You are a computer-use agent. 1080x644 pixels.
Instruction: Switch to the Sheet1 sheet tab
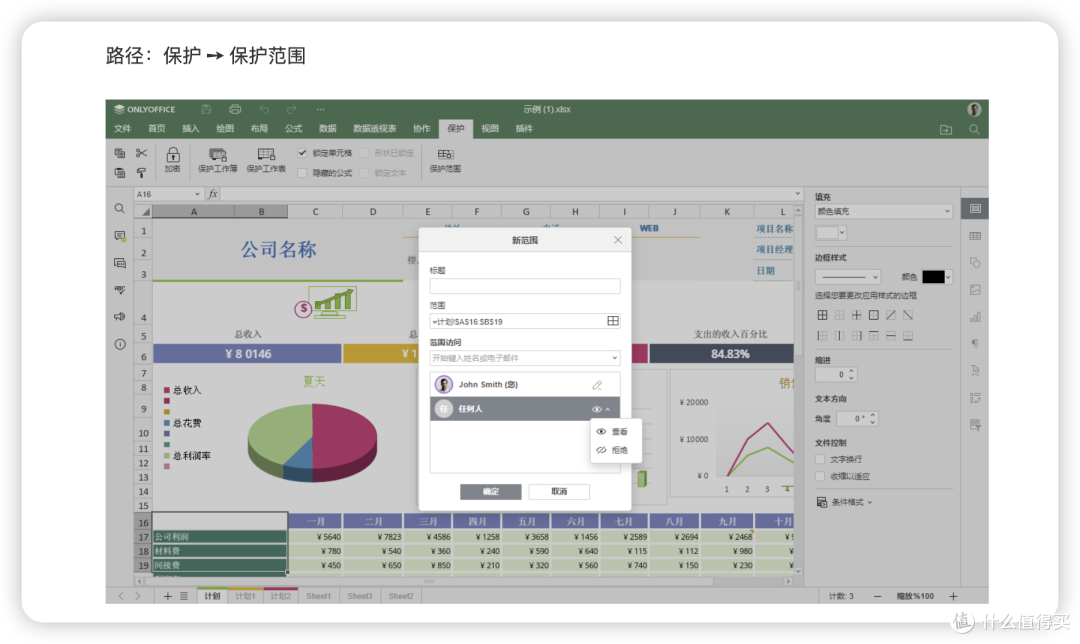(318, 596)
